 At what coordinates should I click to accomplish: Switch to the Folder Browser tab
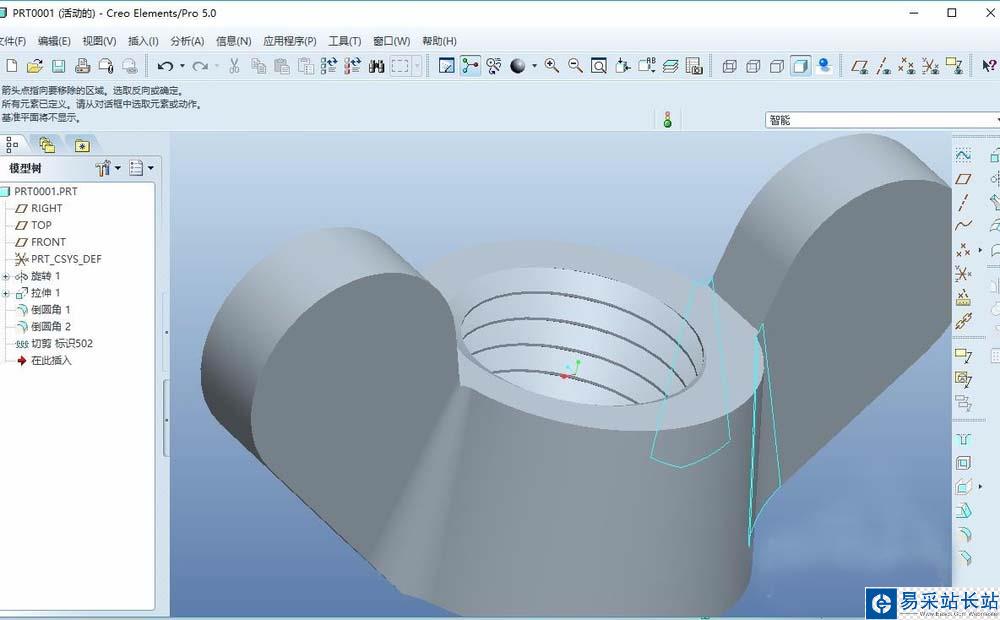(x=47, y=145)
